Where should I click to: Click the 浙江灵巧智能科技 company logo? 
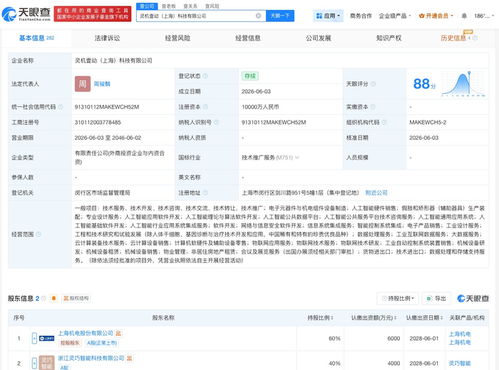pyautogui.click(x=47, y=363)
